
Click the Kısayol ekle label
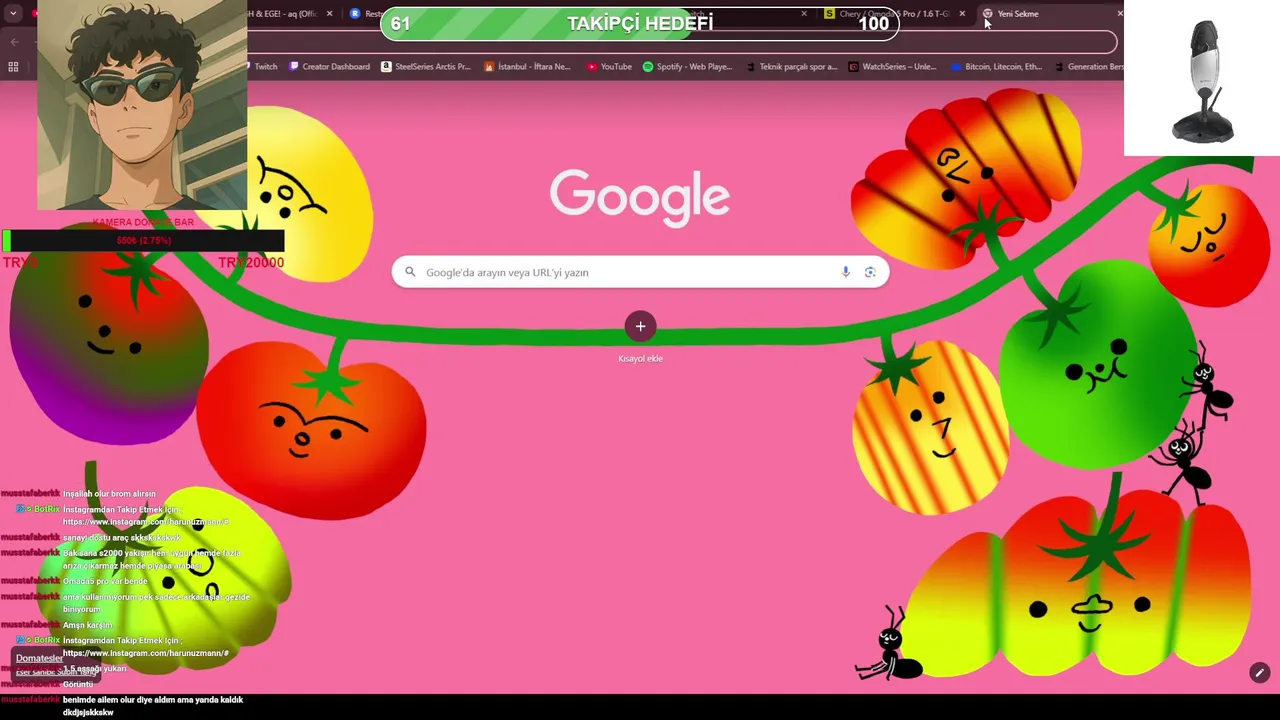(x=640, y=358)
